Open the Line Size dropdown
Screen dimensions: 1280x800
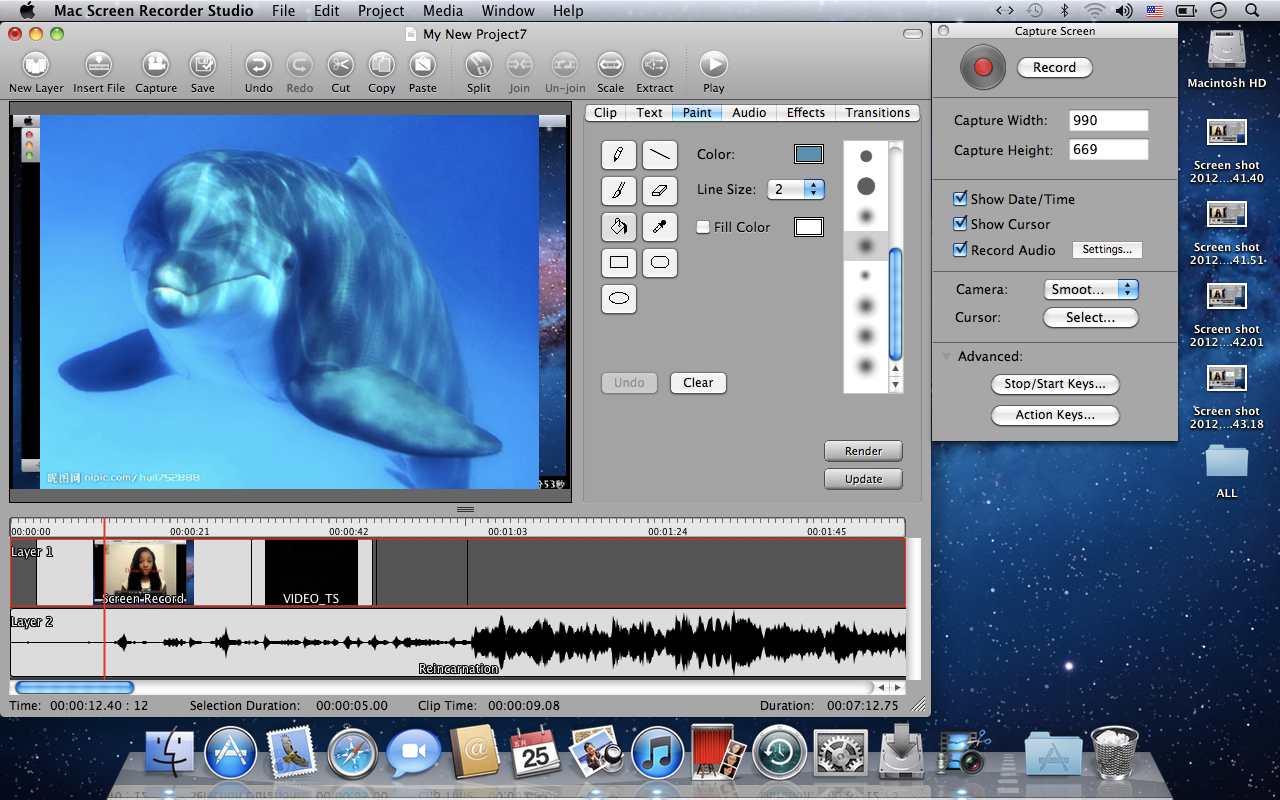[x=796, y=189]
